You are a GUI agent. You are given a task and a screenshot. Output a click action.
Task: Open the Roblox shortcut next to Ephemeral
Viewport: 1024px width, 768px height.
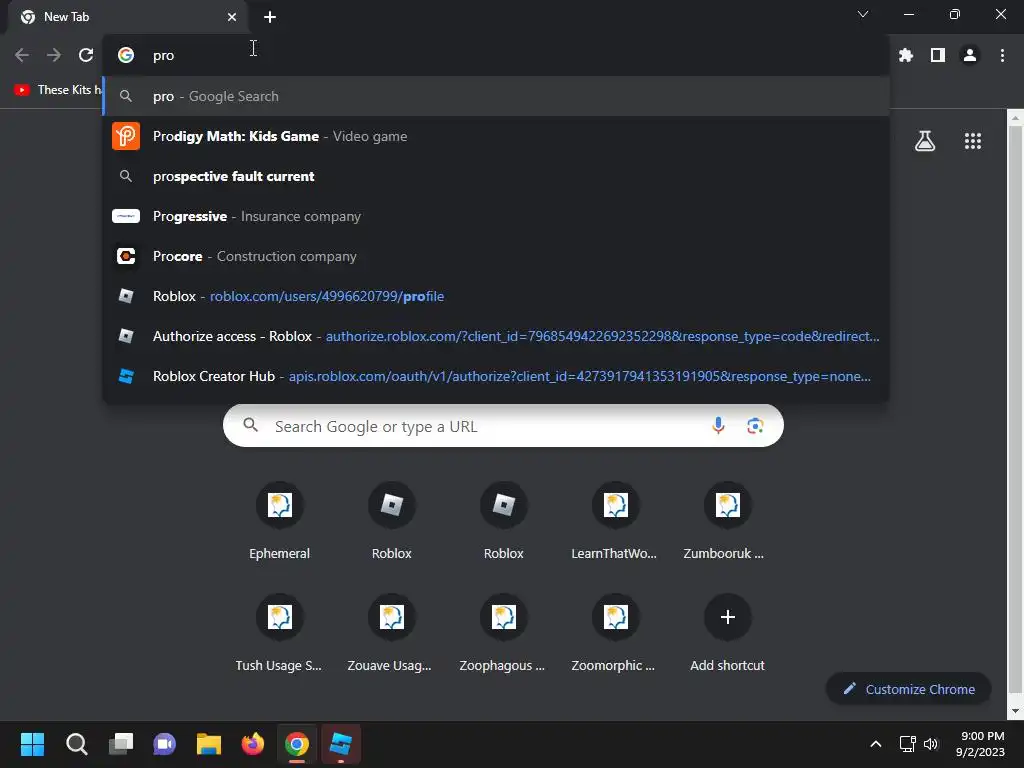392,522
